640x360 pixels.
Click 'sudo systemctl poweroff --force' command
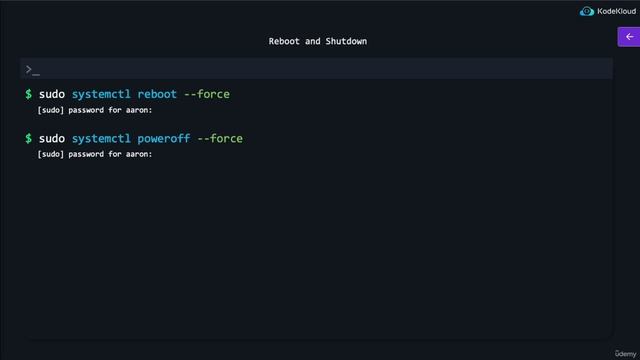pyautogui.click(x=141, y=138)
